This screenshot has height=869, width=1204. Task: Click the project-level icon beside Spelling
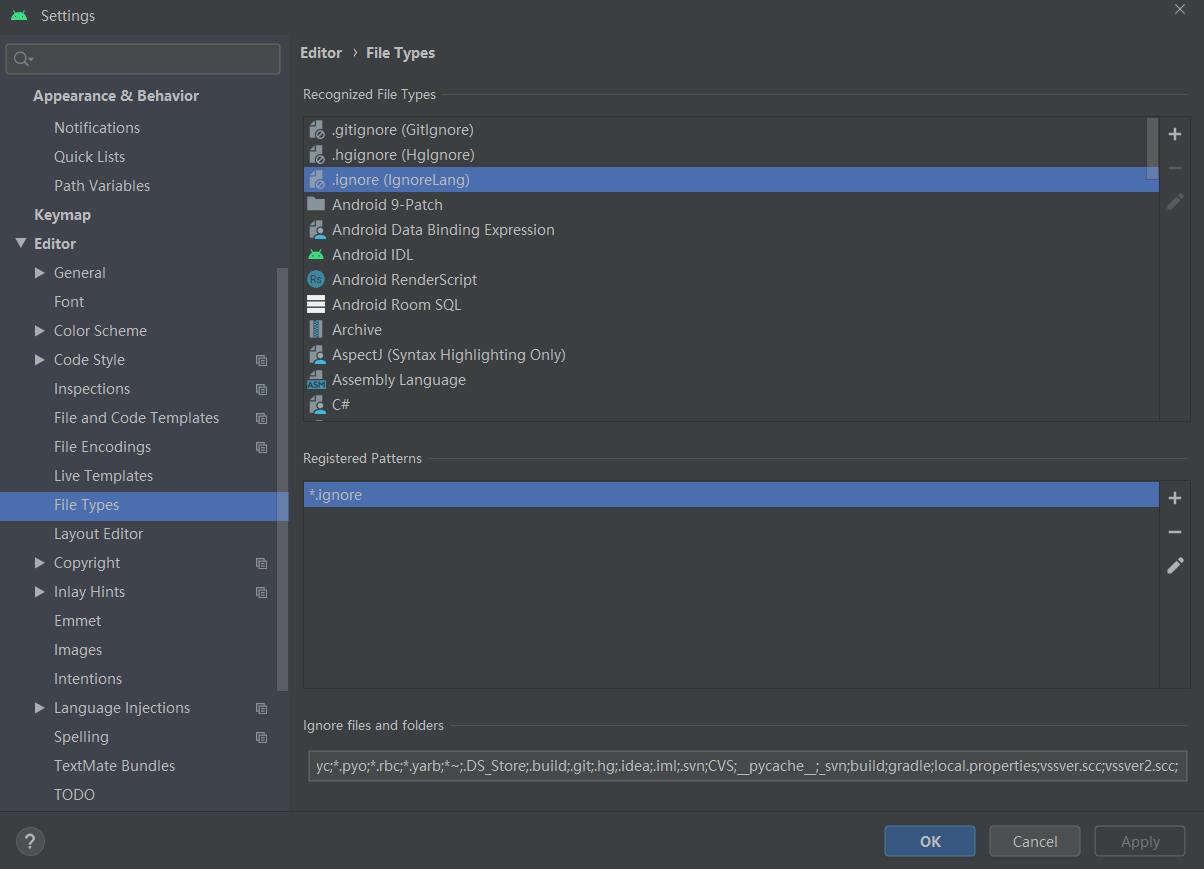[x=262, y=737]
